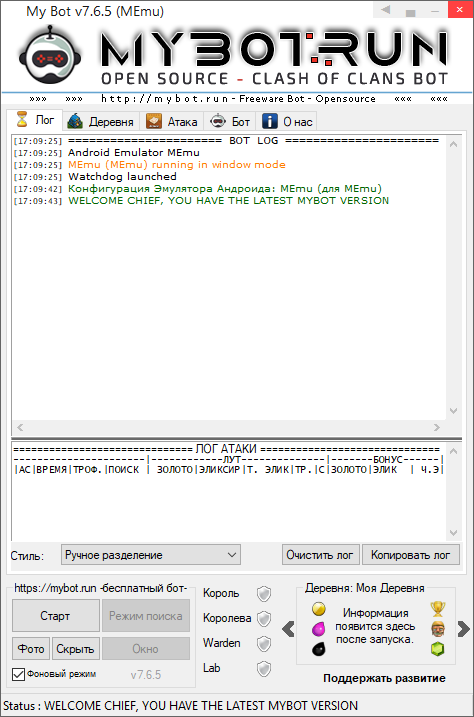Viewport: 474px width, 717px height.
Task: Click the pink elixir drop icon
Action: click(x=319, y=629)
